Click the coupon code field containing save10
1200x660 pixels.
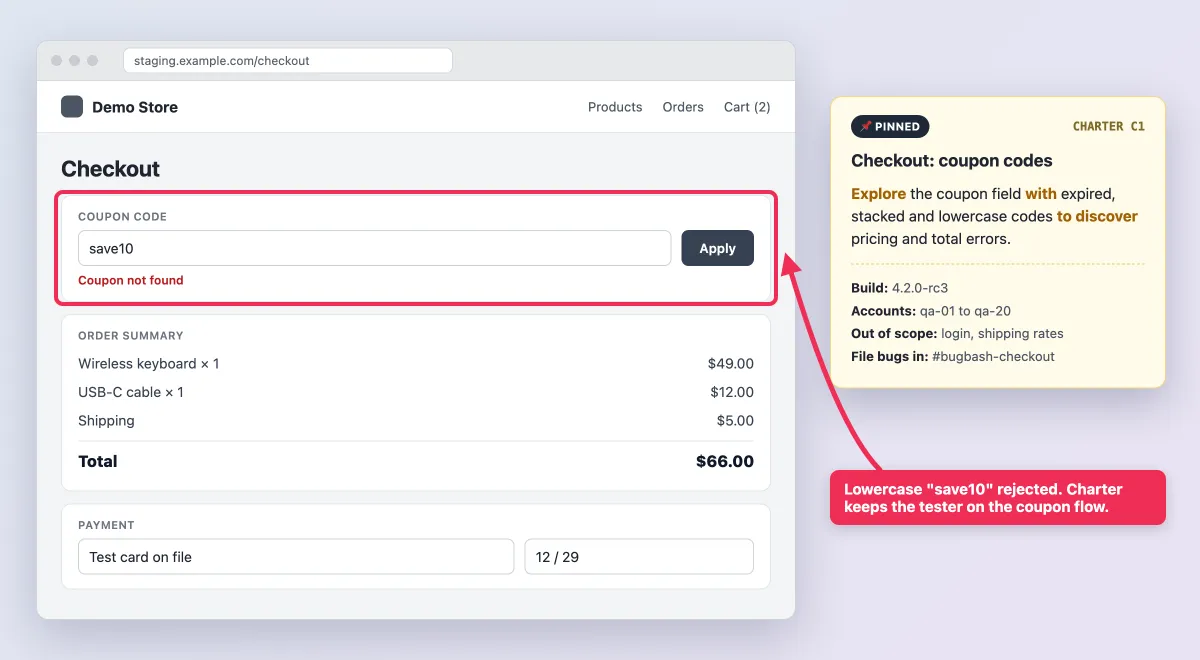[x=374, y=248]
